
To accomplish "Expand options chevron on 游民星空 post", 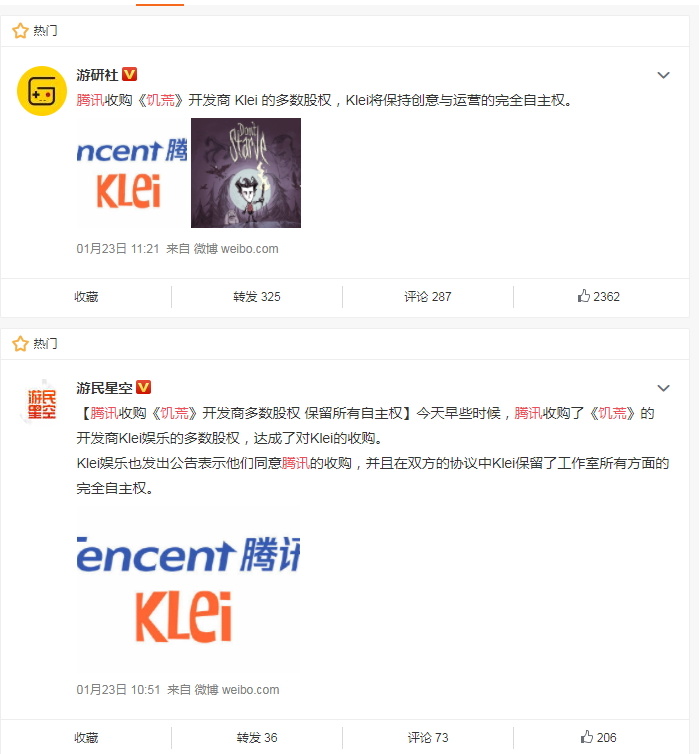I will click(x=663, y=388).
